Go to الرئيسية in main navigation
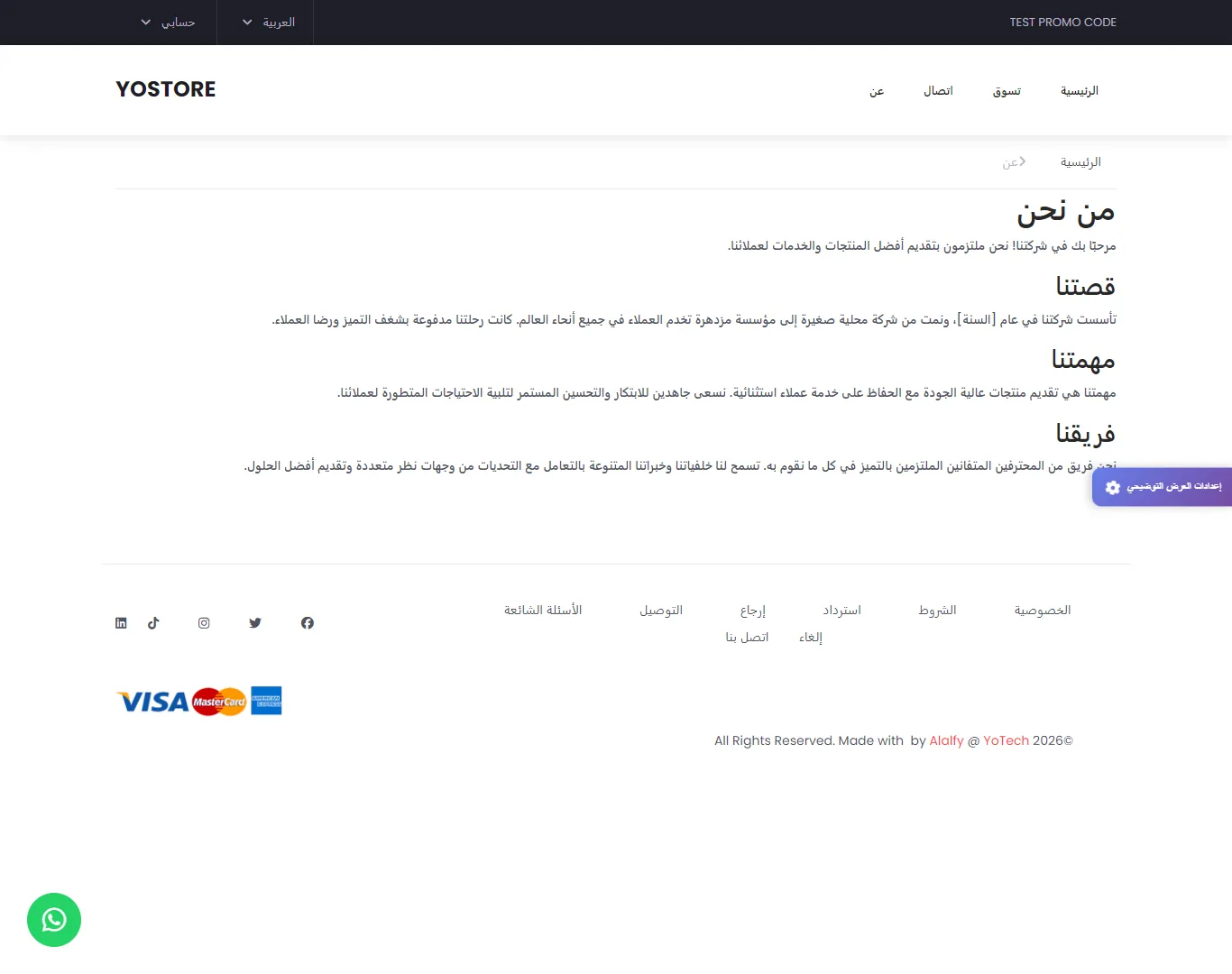Image resolution: width=1232 pixels, height=974 pixels. [x=1079, y=91]
